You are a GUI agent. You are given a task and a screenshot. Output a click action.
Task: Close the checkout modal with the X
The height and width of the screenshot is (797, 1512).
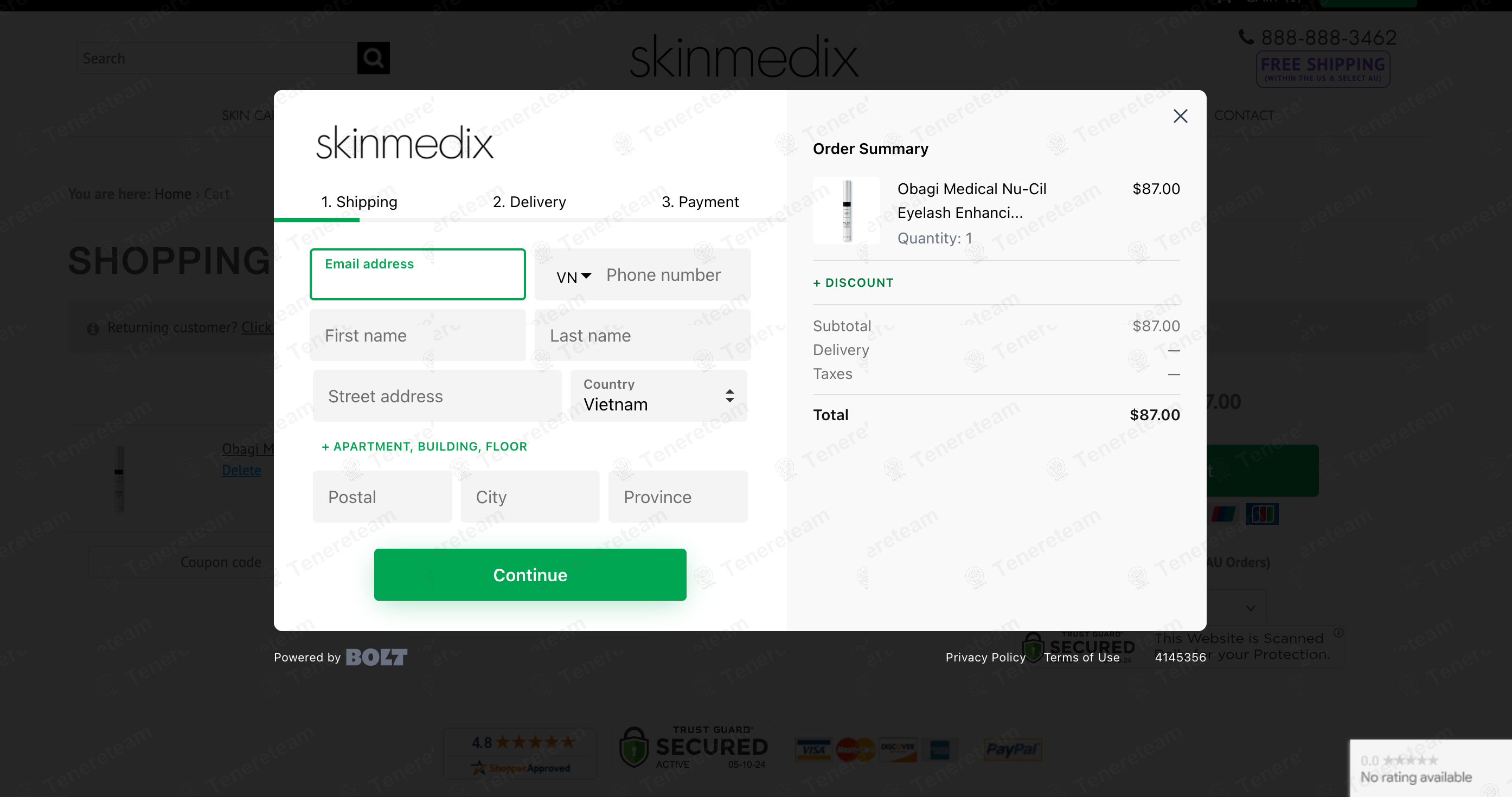tap(1180, 116)
